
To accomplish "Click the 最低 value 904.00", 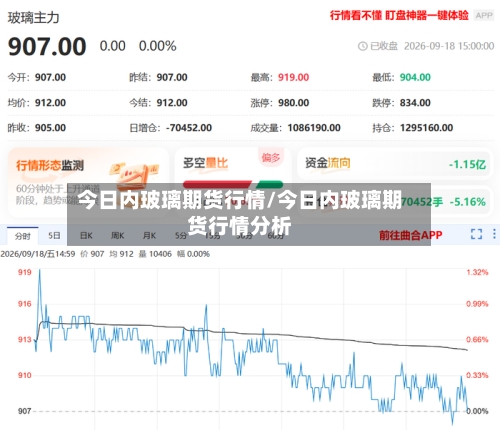I will [x=415, y=77].
